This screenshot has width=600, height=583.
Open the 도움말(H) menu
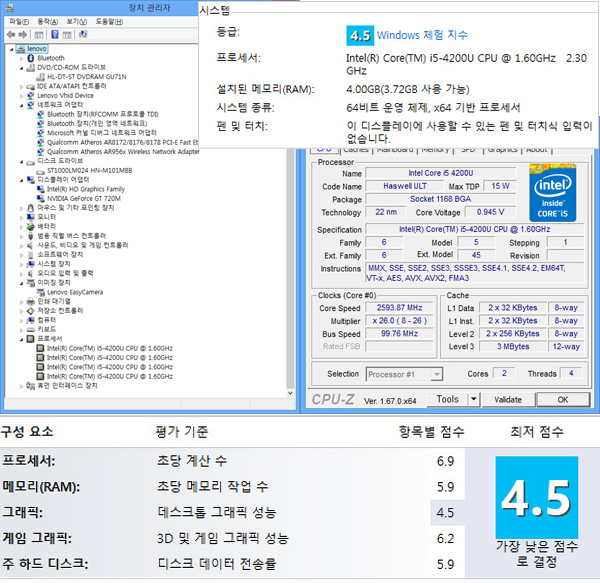pyautogui.click(x=109, y=22)
